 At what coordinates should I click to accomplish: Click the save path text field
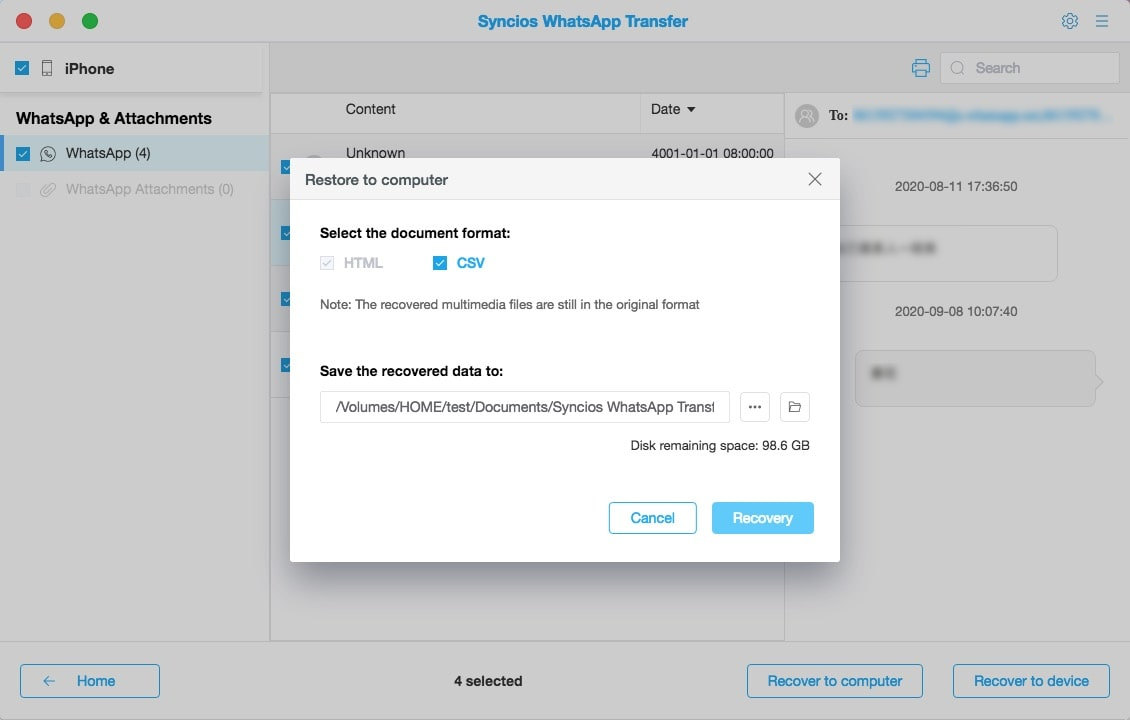(525, 407)
